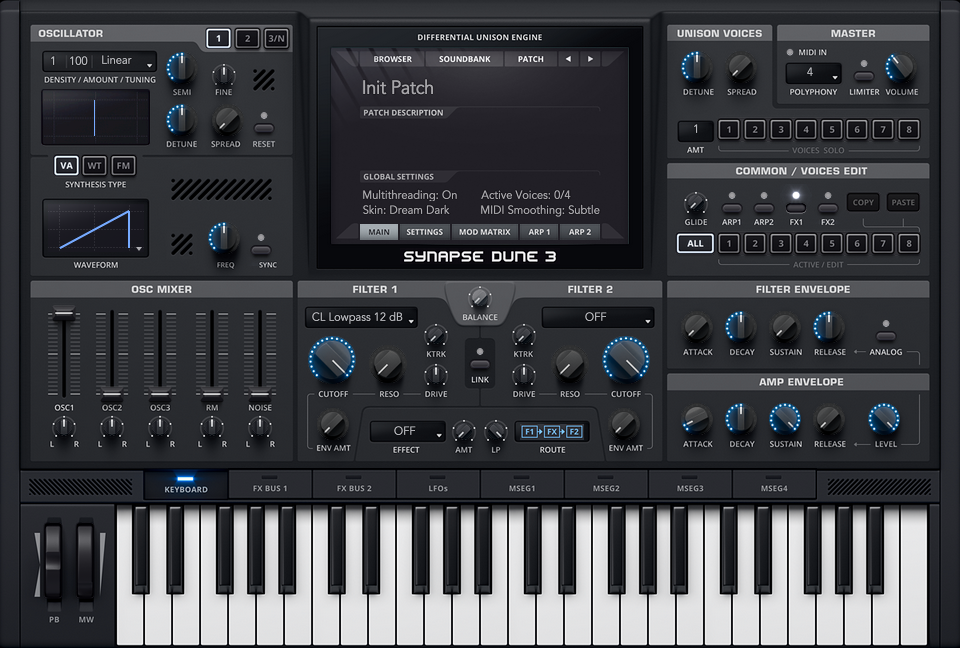Click the Filter 1 KTRK knob
This screenshot has height=648, width=960.
(x=435, y=336)
